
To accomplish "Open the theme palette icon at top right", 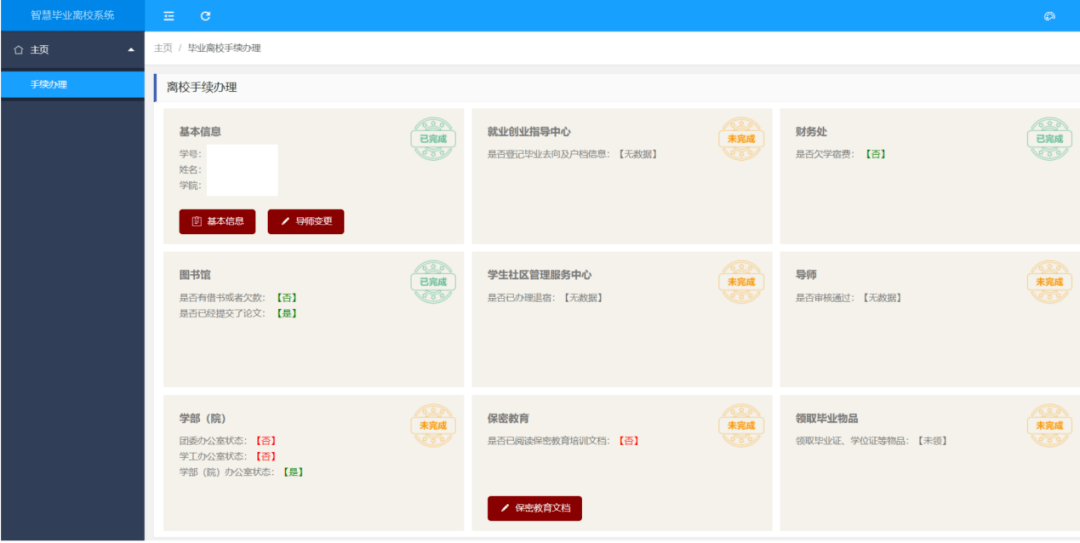I will coord(1050,16).
